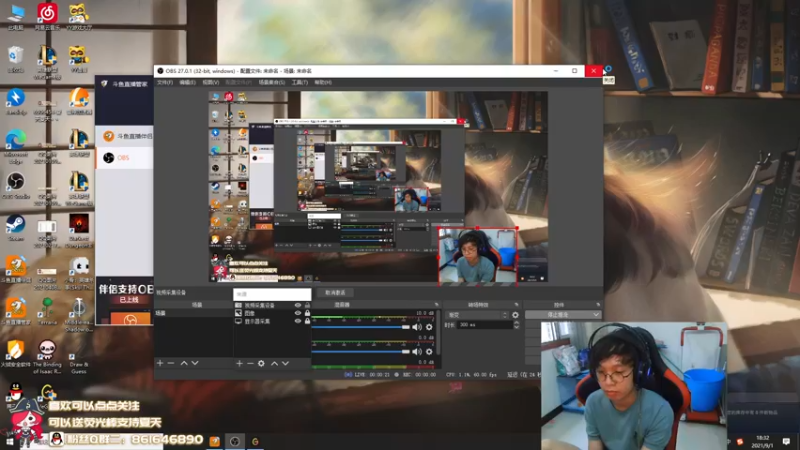The height and width of the screenshot is (450, 800).
Task: Move selected source down in Sources panel
Action: (285, 363)
